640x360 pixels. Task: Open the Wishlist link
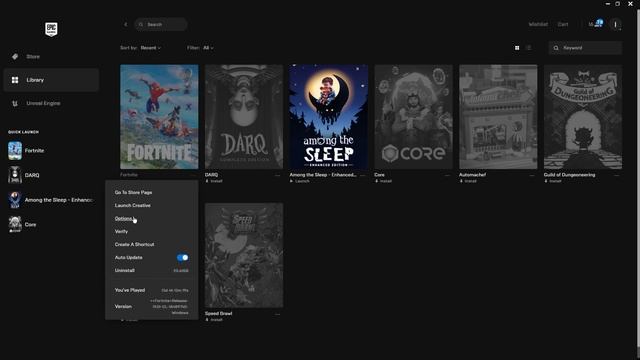pos(538,24)
